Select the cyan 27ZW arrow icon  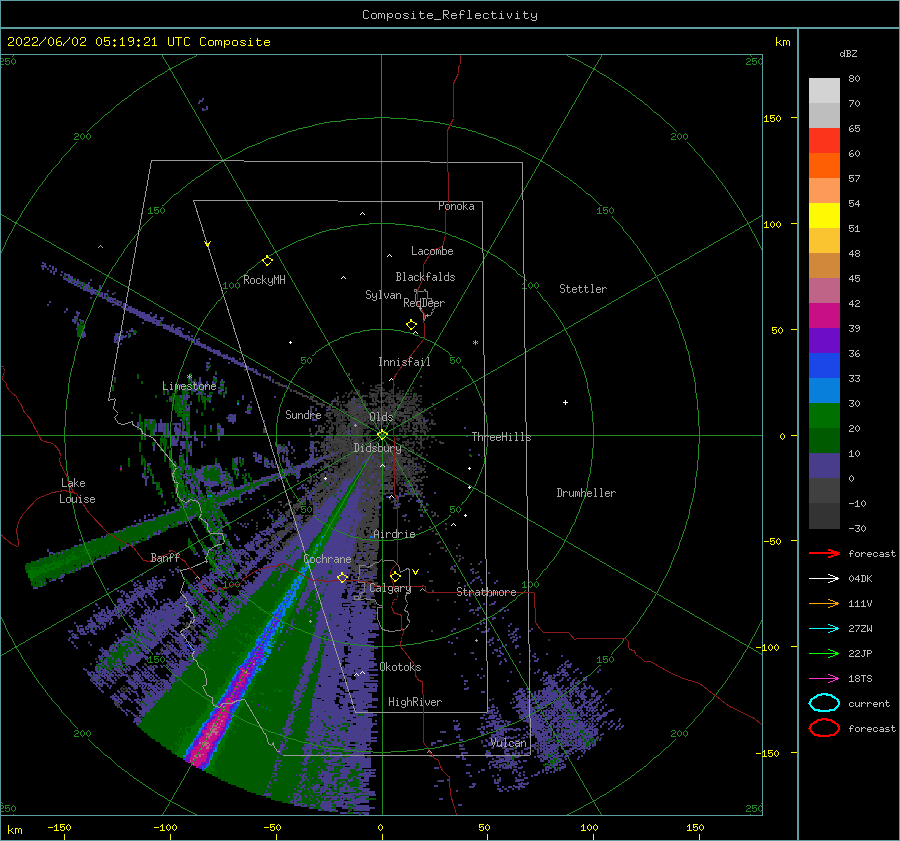point(824,629)
